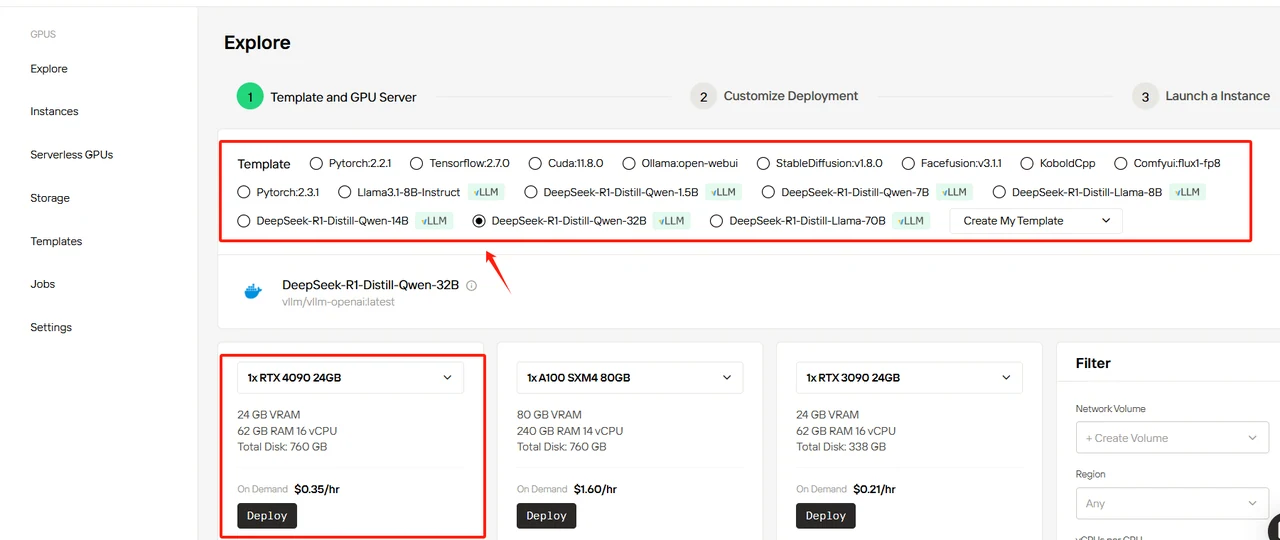Open the Create My Template dropdown
Screen dimensions: 1280x540
[1036, 221]
